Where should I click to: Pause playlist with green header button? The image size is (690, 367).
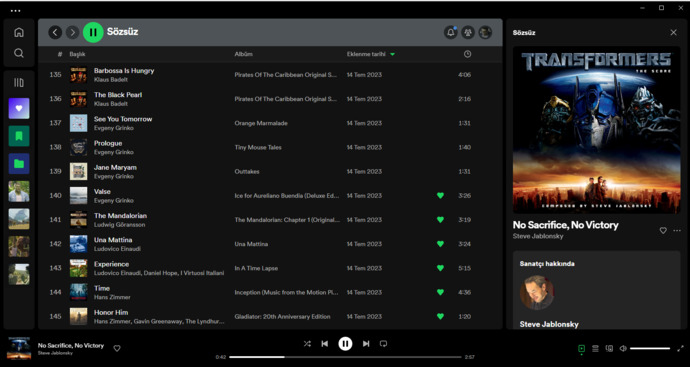(93, 32)
